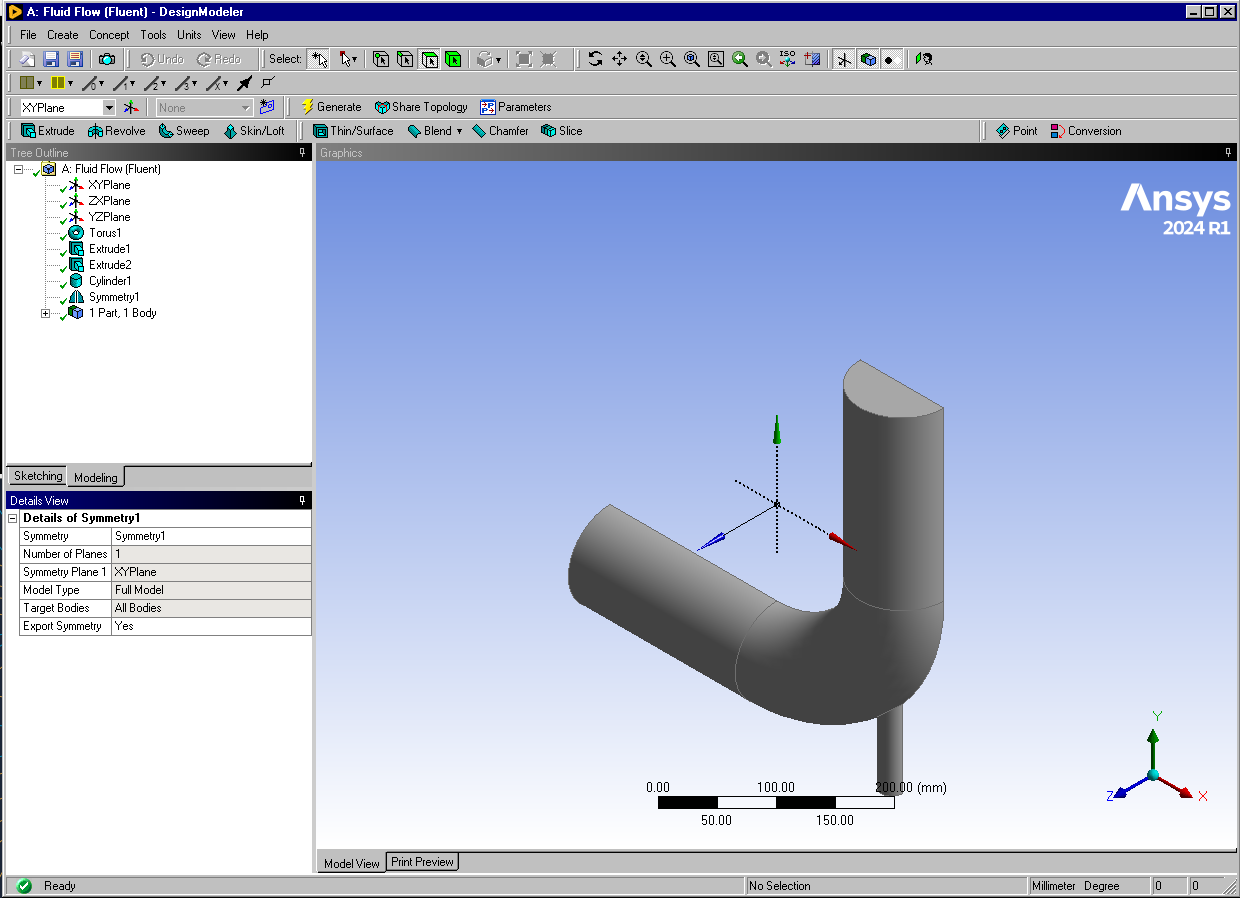1240x898 pixels.
Task: Expand the 1 Part, 1 Body node
Action: point(45,313)
